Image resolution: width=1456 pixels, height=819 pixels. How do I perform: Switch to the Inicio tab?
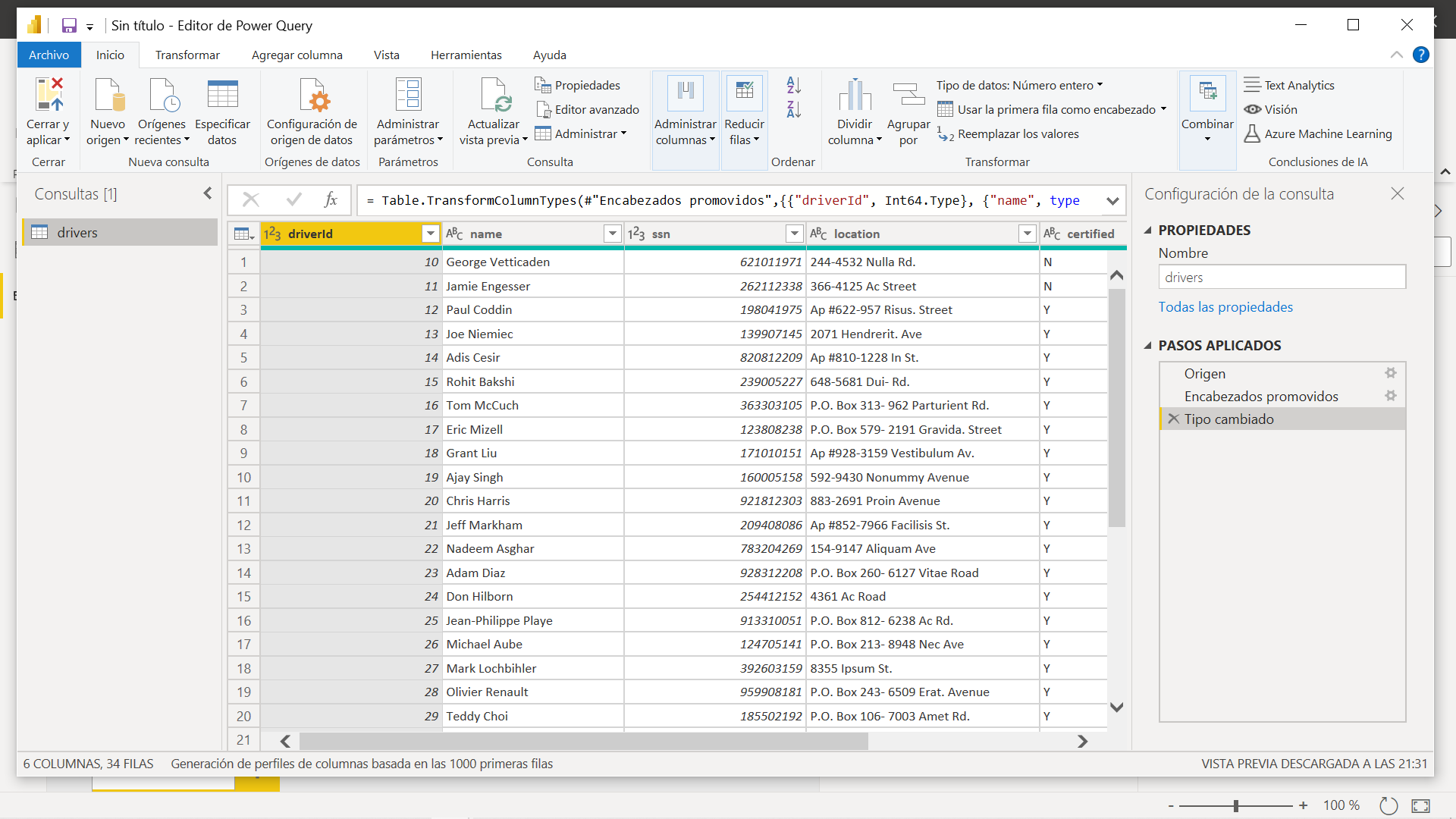pos(110,55)
